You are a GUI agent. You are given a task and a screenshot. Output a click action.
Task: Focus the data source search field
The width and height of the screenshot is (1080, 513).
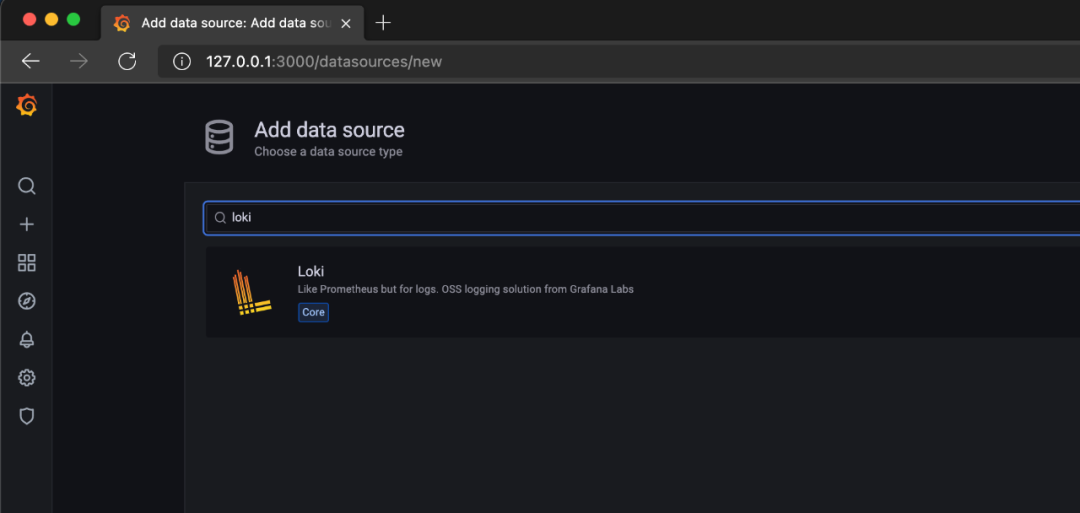click(x=642, y=218)
